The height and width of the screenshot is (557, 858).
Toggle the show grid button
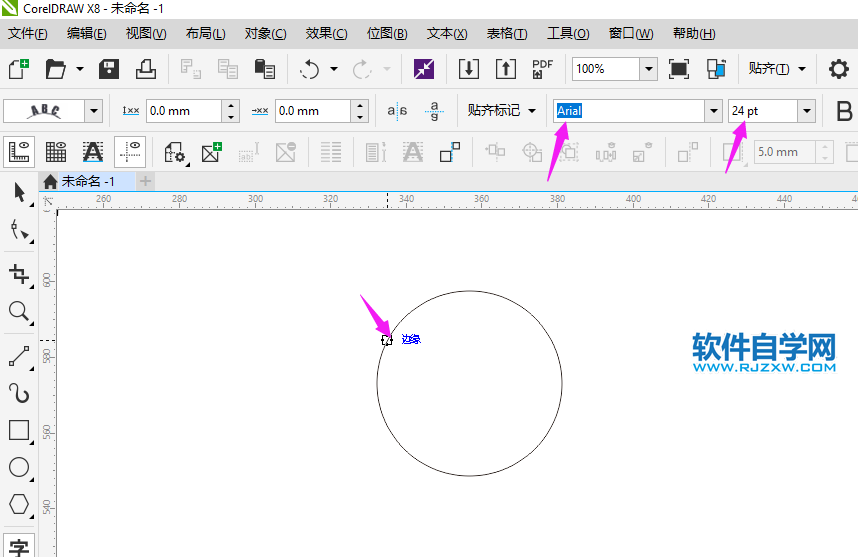[56, 152]
